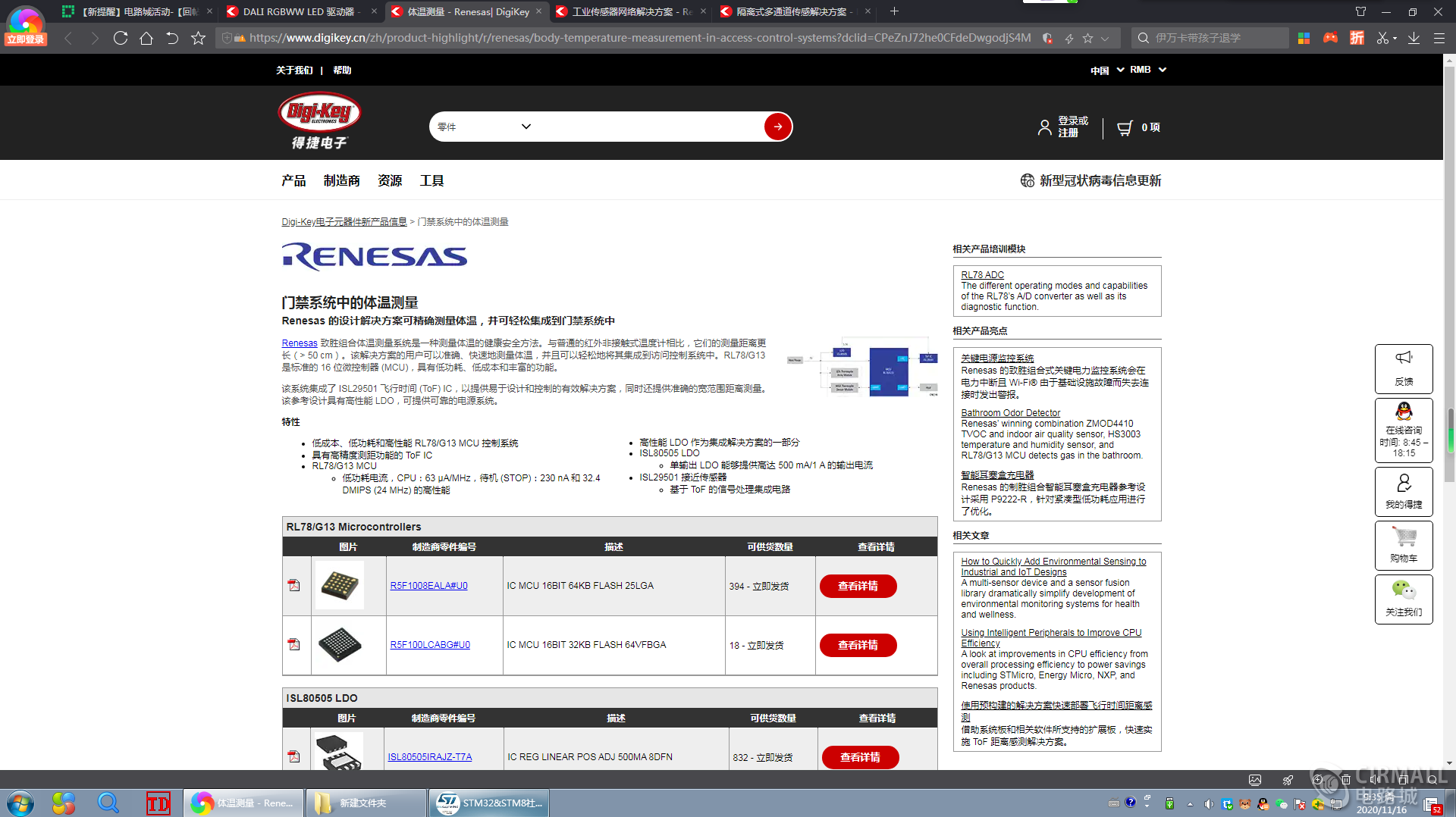
Task: Click the Digi-Key logo
Action: tap(319, 121)
